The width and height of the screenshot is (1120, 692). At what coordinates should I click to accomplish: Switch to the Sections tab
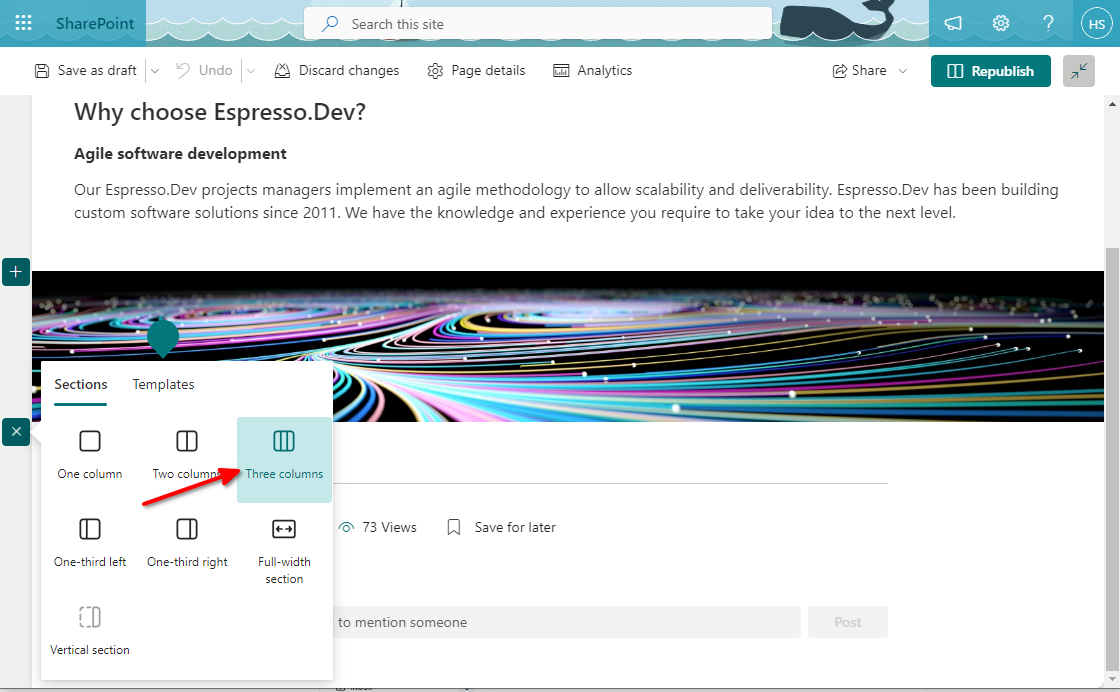click(81, 384)
